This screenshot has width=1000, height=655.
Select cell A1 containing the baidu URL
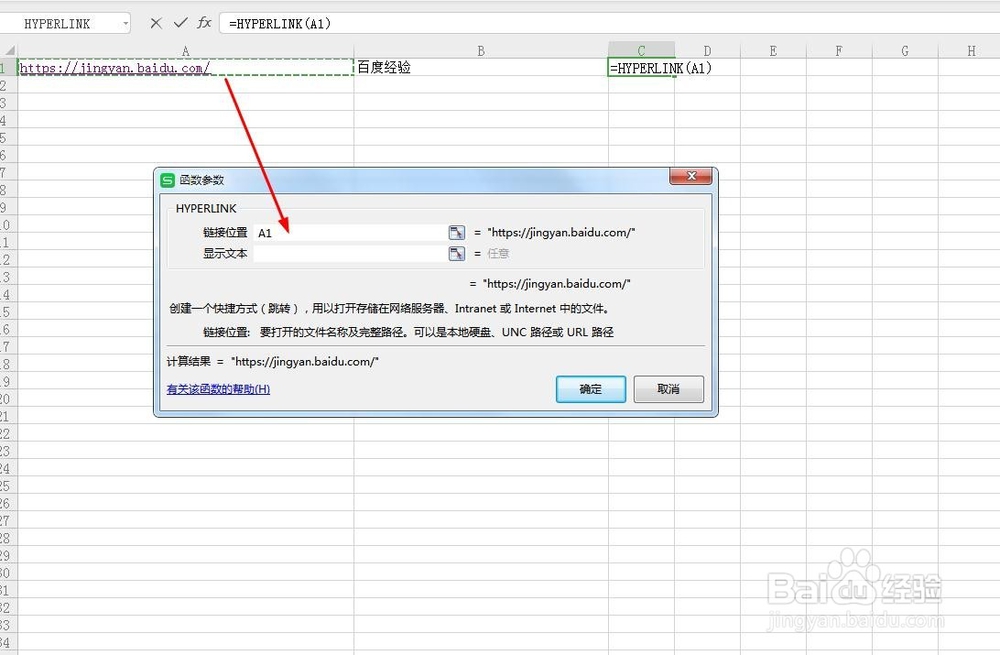coord(185,67)
